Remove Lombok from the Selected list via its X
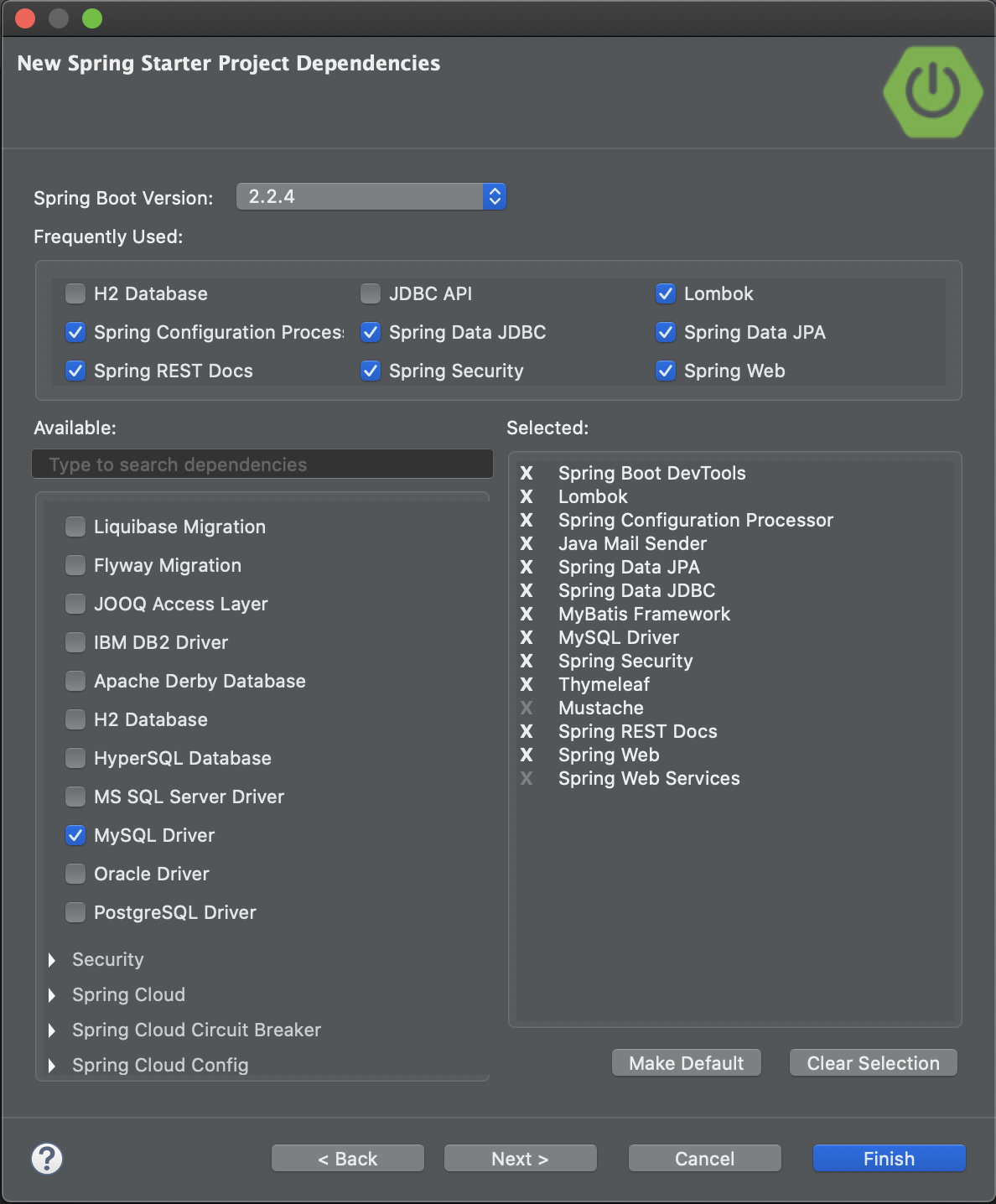996x1204 pixels. coord(527,497)
